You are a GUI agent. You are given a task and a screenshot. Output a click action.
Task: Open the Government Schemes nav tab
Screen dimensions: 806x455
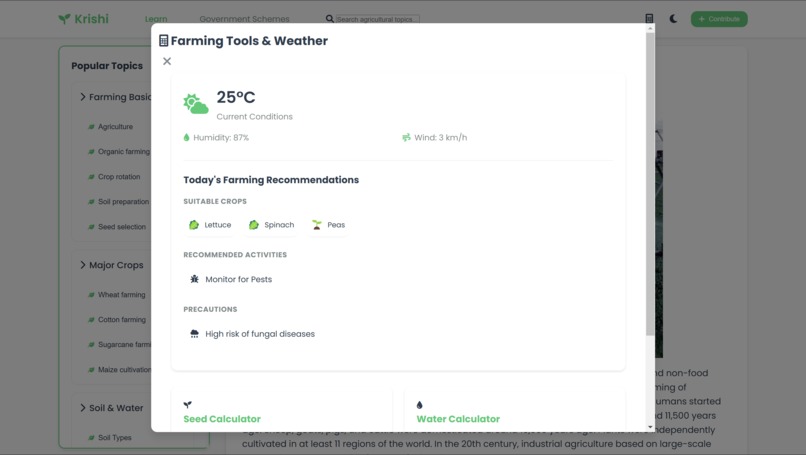[244, 19]
